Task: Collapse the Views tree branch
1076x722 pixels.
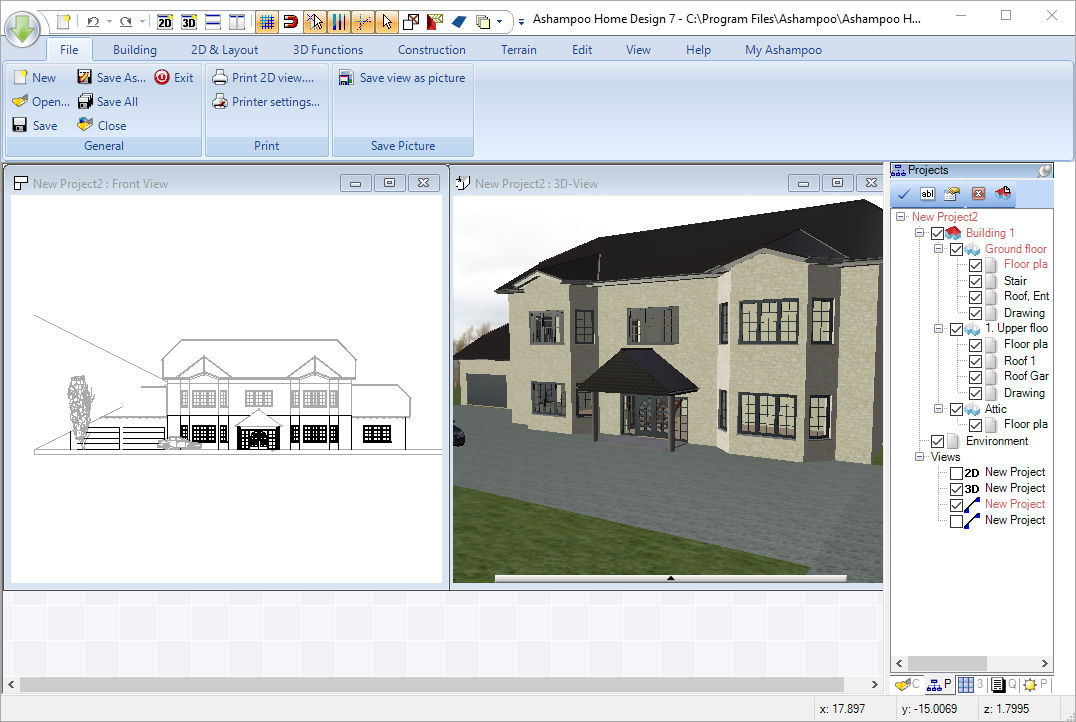Action: (920, 456)
